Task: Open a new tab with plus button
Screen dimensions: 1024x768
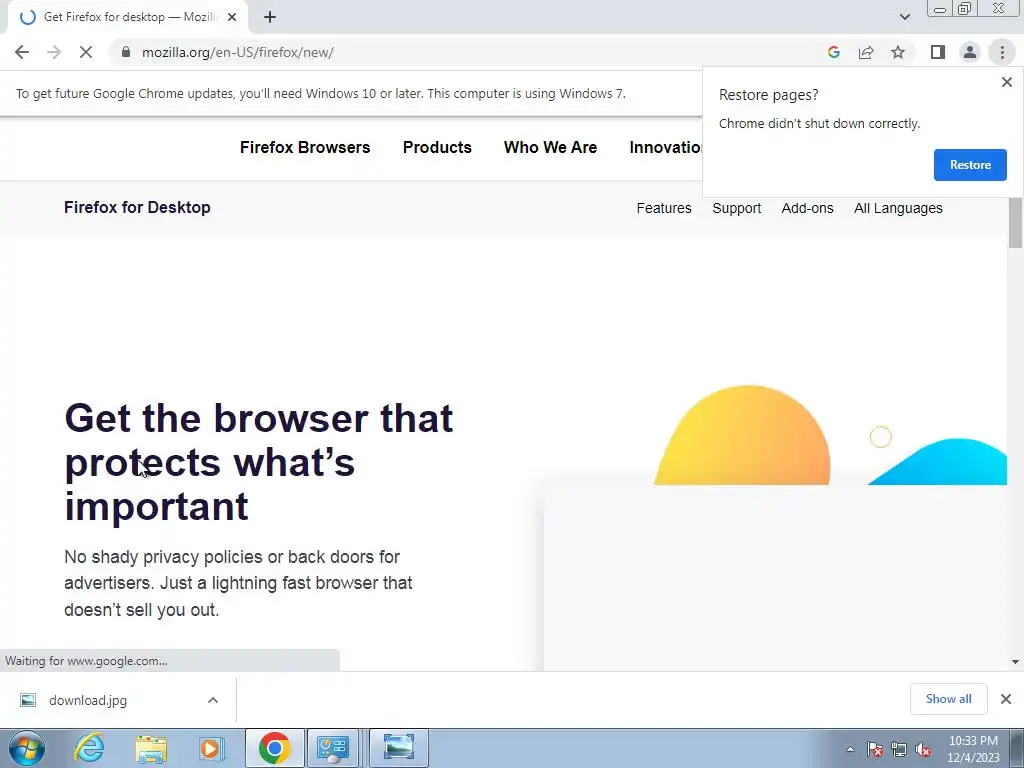Action: pos(270,17)
